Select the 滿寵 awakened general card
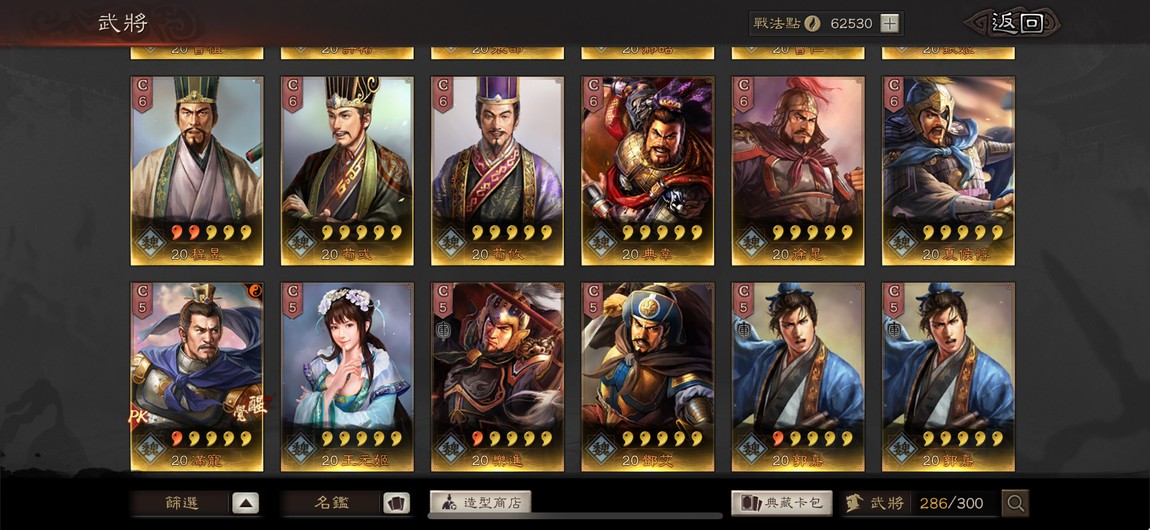1150x530 pixels. [x=197, y=377]
